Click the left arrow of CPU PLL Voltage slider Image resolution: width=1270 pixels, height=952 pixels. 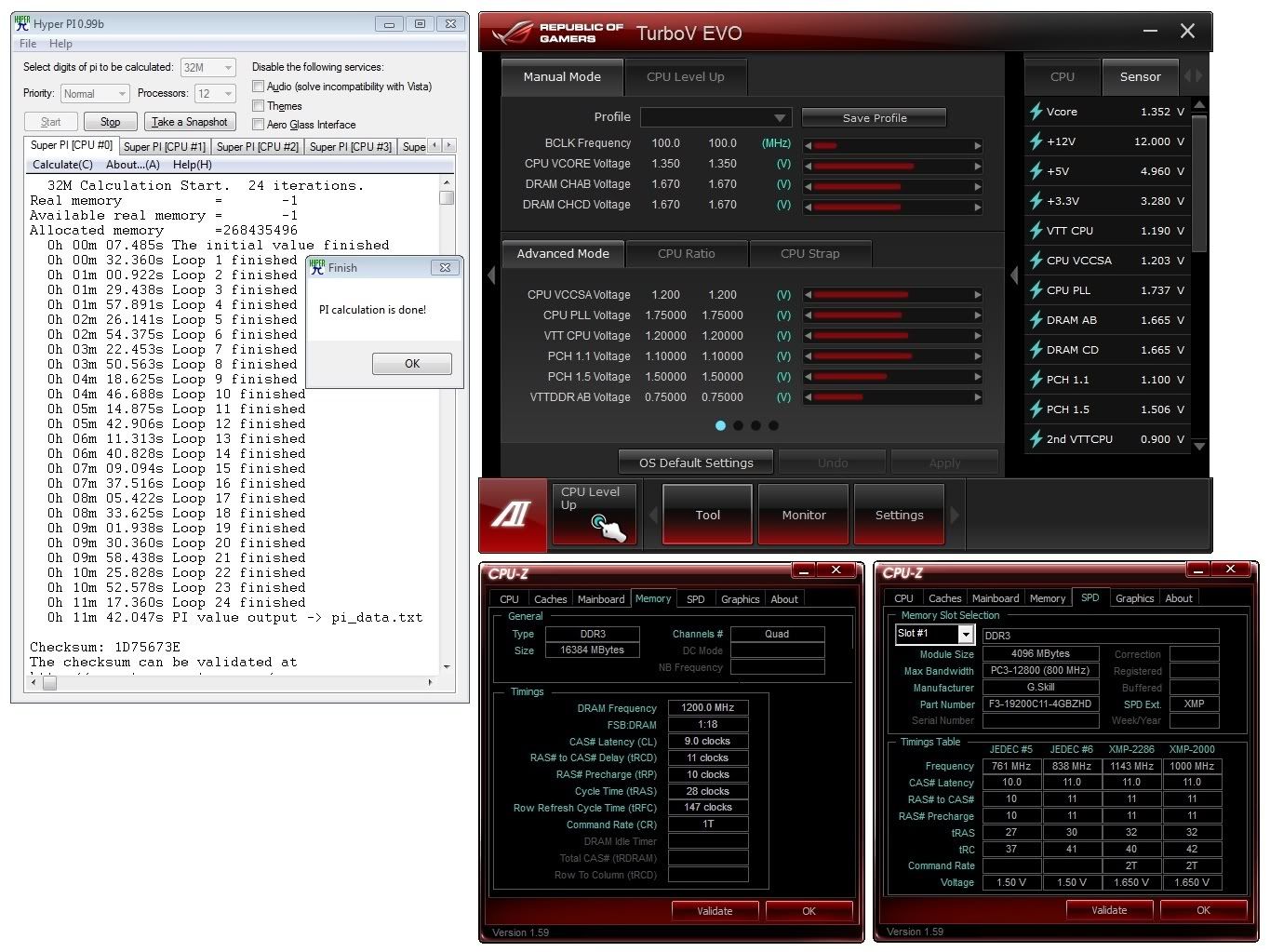(x=808, y=315)
